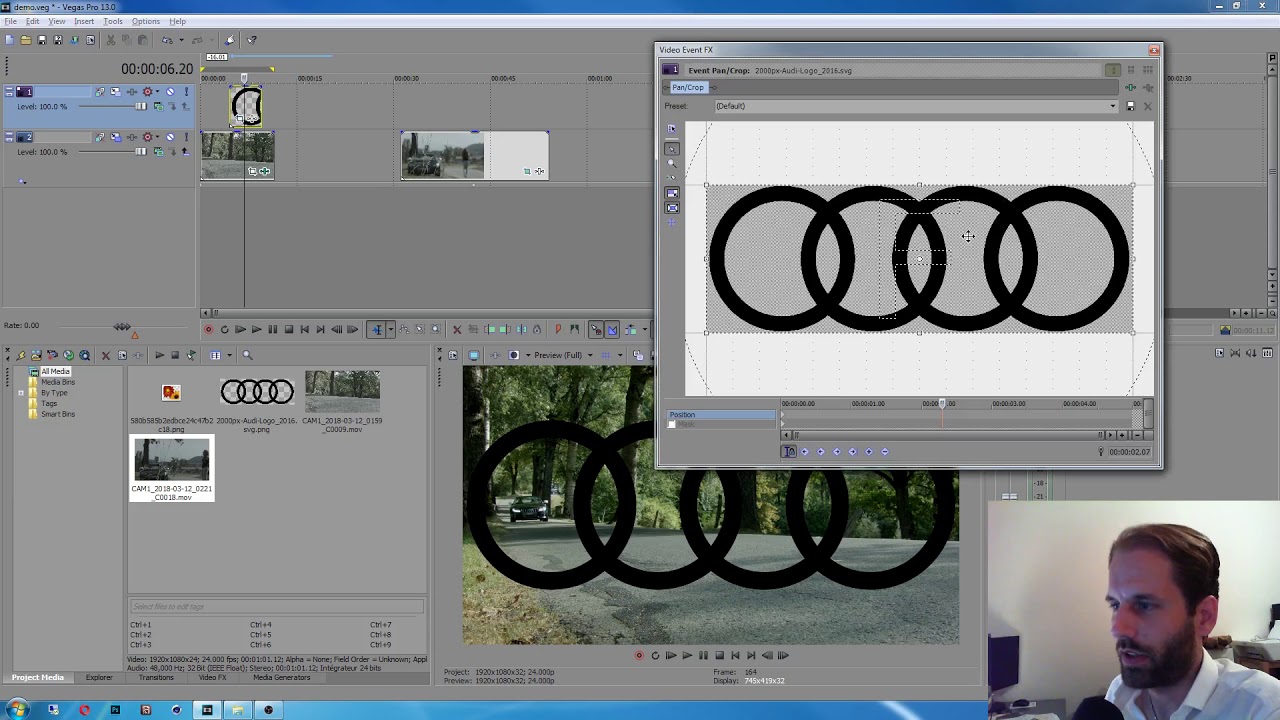Stop timeline playback in transport bar

[x=289, y=329]
